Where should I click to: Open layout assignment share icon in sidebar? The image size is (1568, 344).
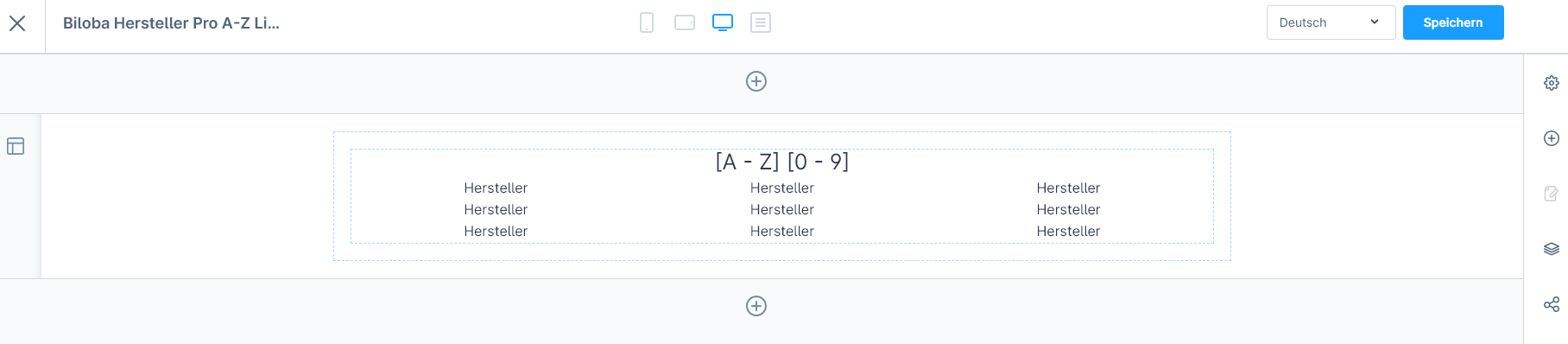tap(1552, 304)
